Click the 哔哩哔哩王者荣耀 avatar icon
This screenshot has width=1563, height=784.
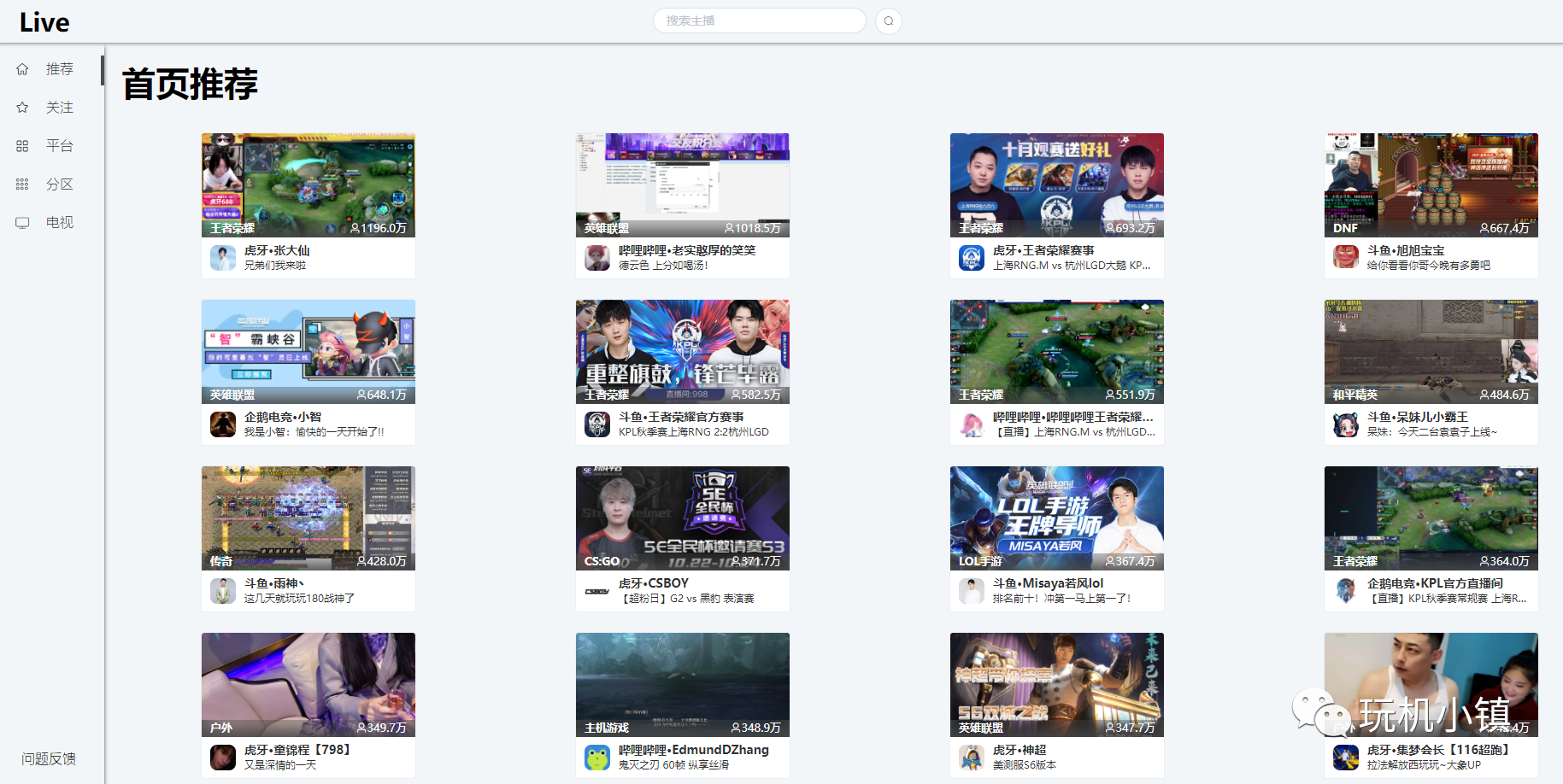(972, 424)
